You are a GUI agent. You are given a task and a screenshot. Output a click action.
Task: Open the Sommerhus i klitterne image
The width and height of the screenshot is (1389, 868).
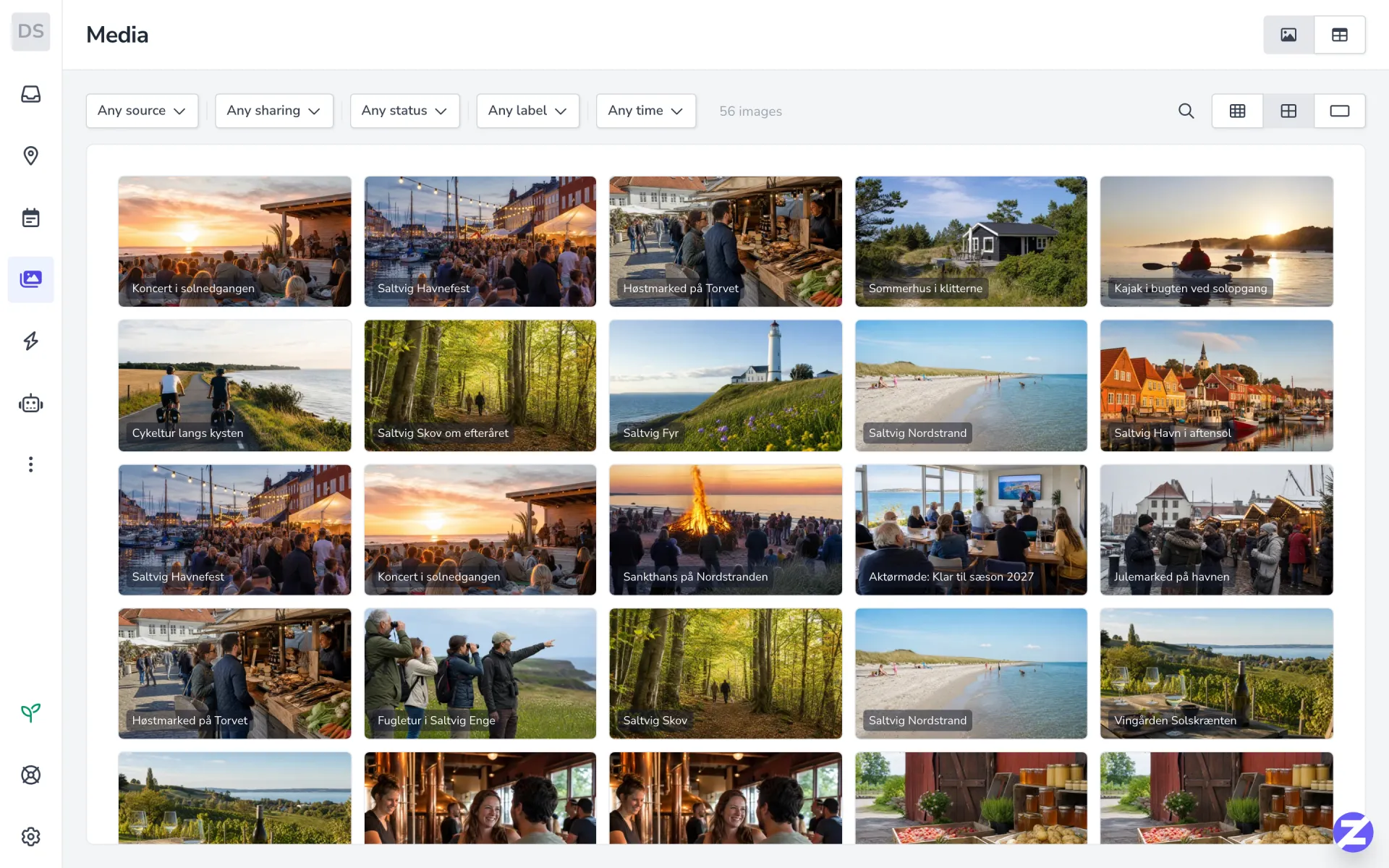click(x=971, y=242)
